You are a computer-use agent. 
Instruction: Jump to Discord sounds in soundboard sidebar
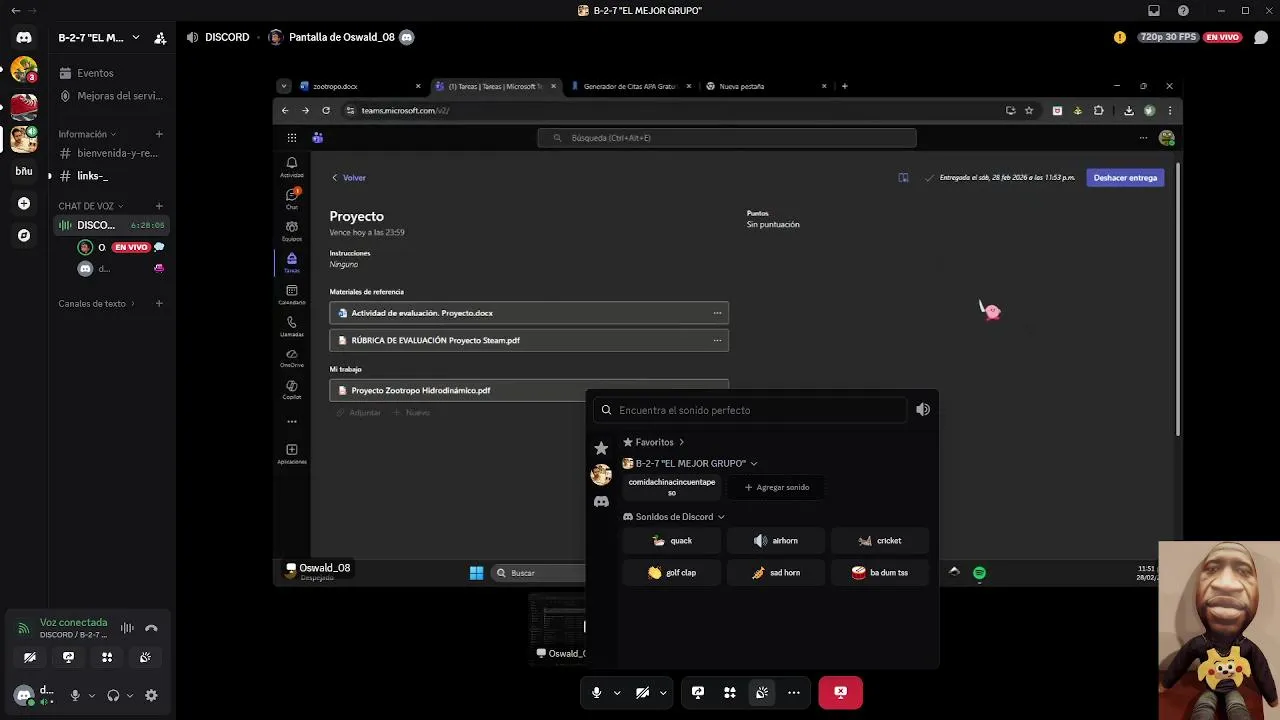(x=601, y=501)
